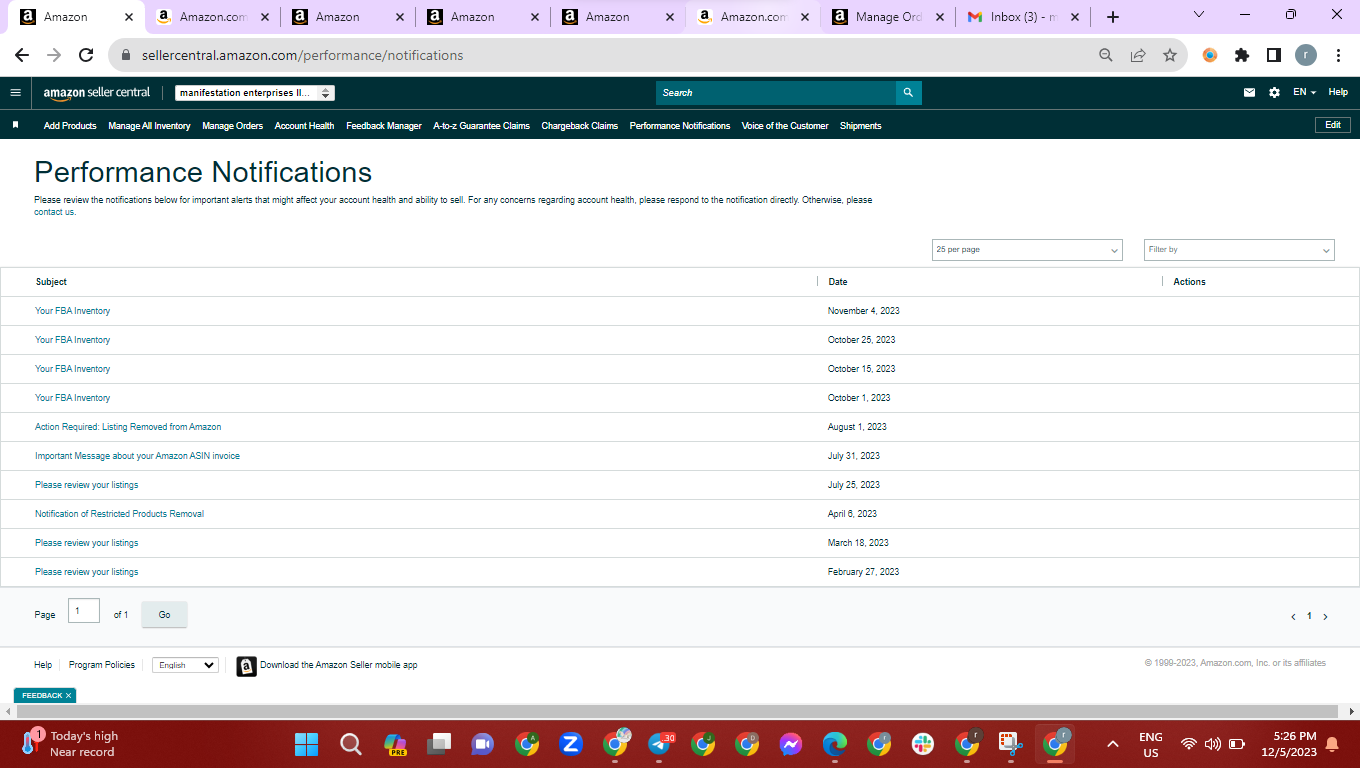Screen dimensions: 1360x768
Task: Dismiss the FEEDBACK tab
Action: [68, 695]
